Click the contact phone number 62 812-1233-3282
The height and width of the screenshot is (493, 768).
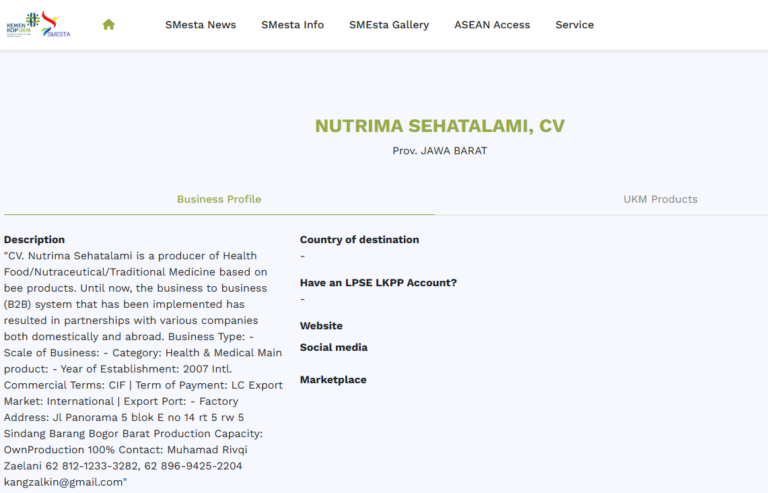pos(93,466)
